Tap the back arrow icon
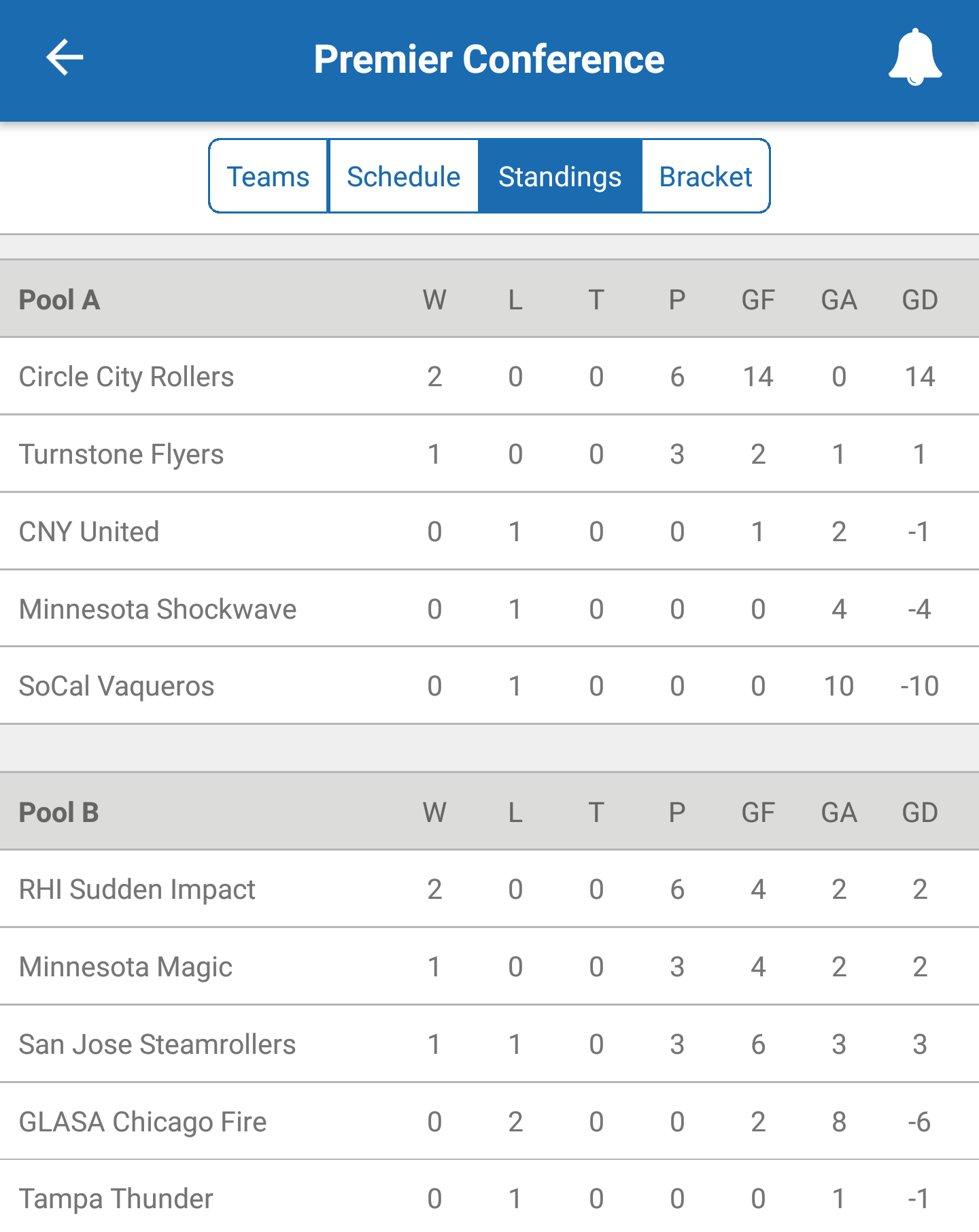 (x=65, y=58)
